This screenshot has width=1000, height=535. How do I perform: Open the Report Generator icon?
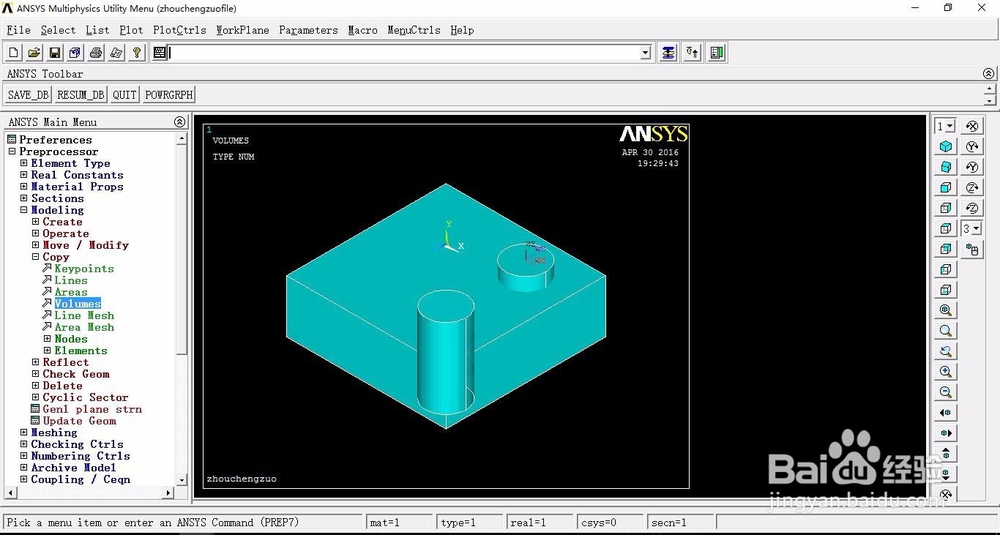tap(116, 53)
